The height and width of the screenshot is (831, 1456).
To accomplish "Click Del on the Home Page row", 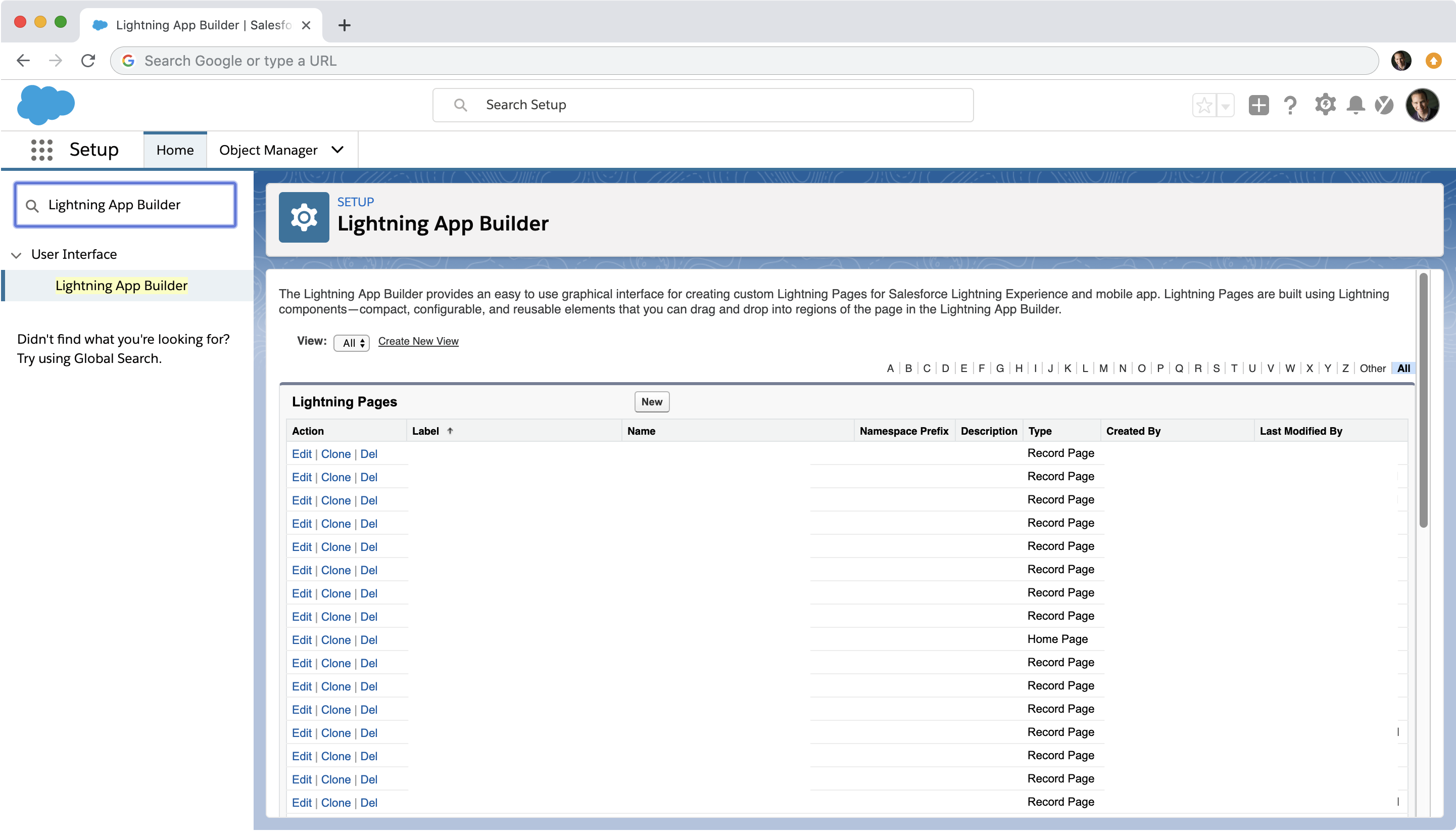I will point(369,640).
